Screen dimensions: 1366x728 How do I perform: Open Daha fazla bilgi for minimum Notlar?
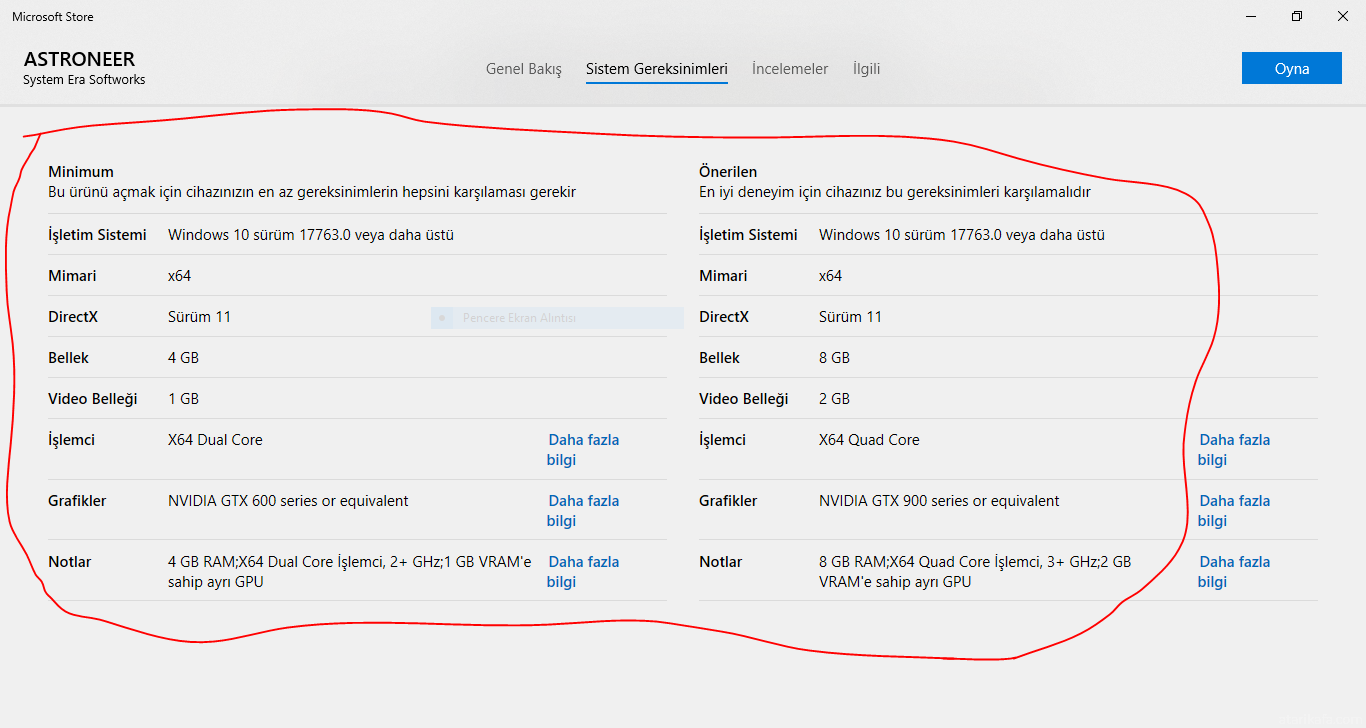583,572
